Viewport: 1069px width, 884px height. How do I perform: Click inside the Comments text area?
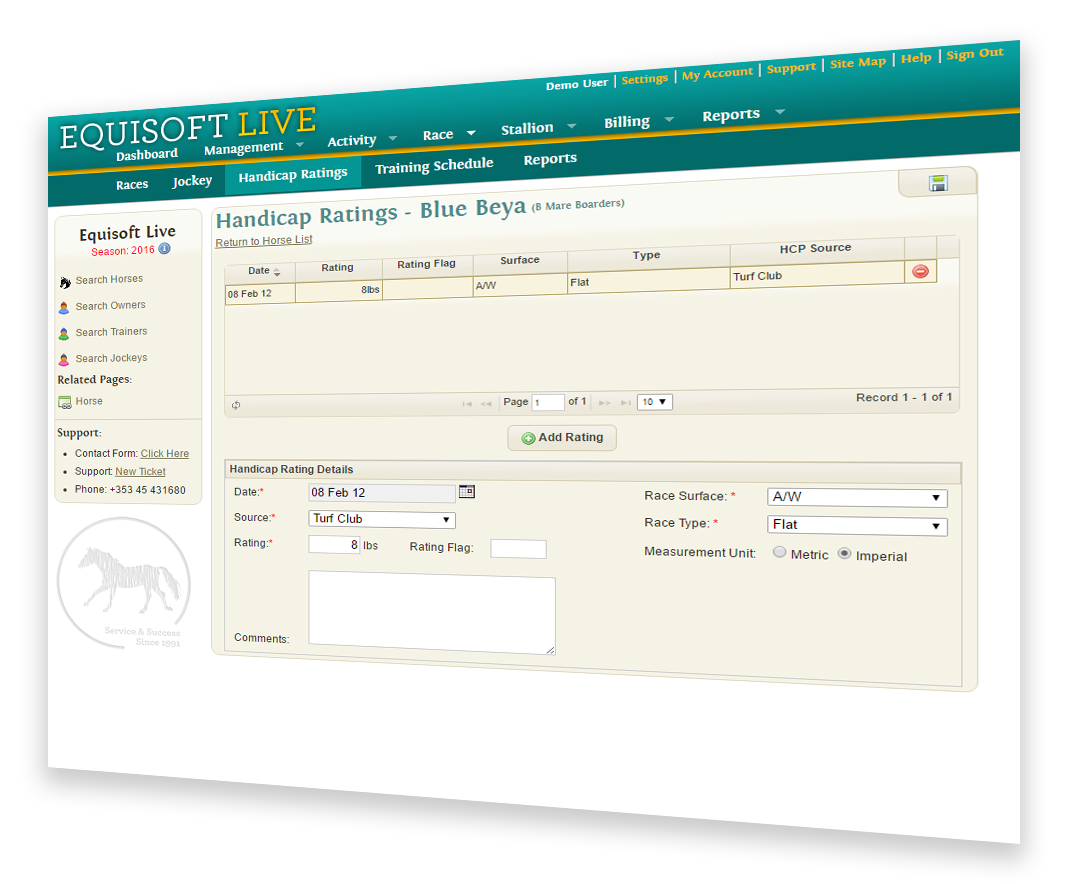tap(432, 612)
